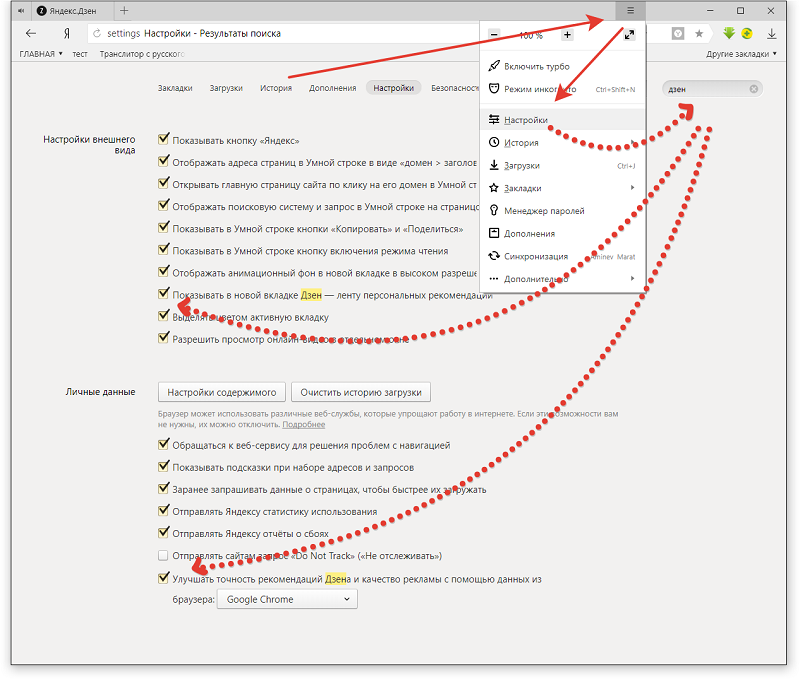800x679 pixels.
Task: Switch to the Закладки settings tab
Action: (175, 88)
